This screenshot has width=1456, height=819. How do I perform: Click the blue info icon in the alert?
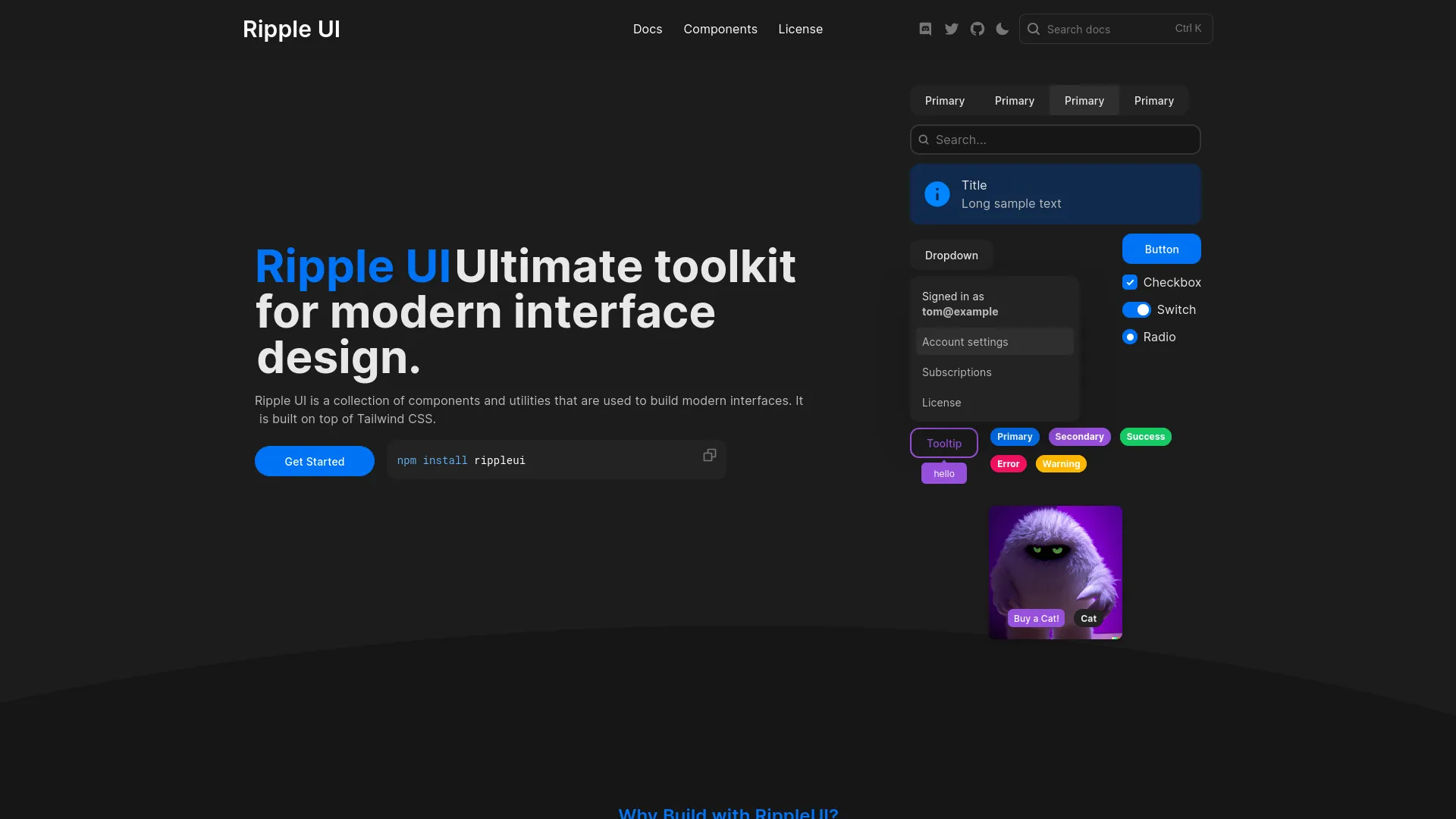coord(937,194)
